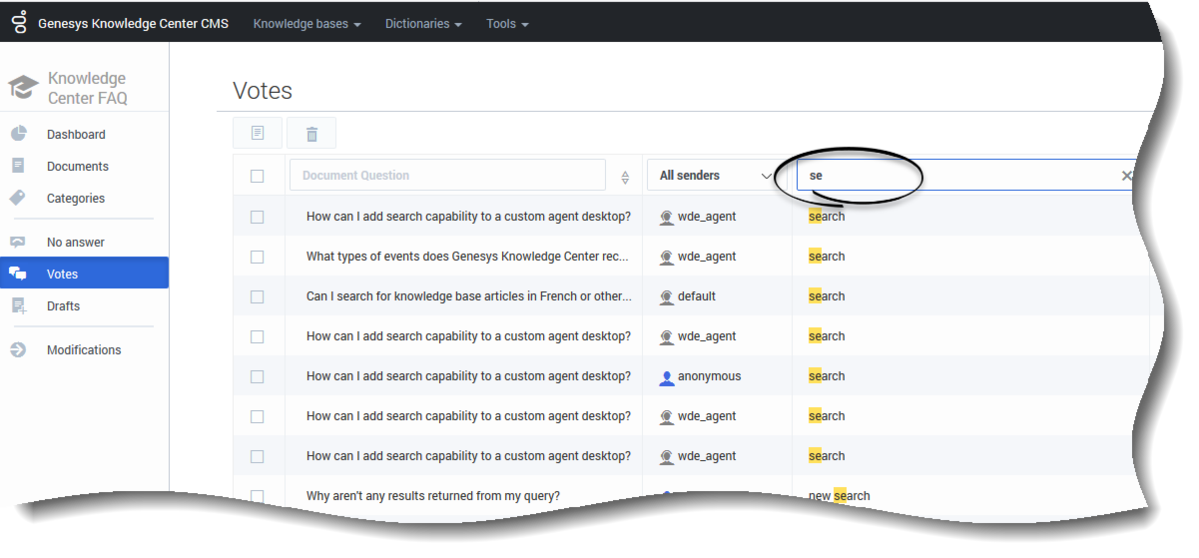Viewport: 1199px width, 558px height.
Task: Click the 'default' sender name
Action: tap(697, 297)
